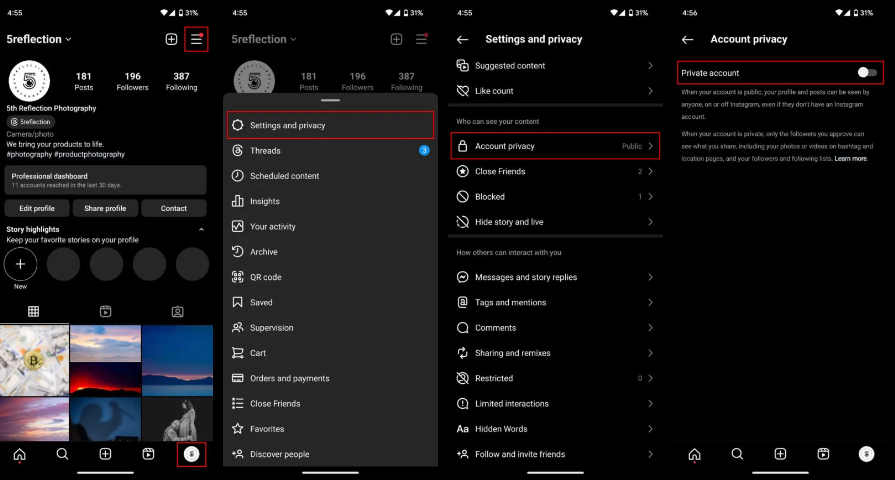This screenshot has width=895, height=480.
Task: Open Close Friends settings chevron
Action: [x=650, y=171]
